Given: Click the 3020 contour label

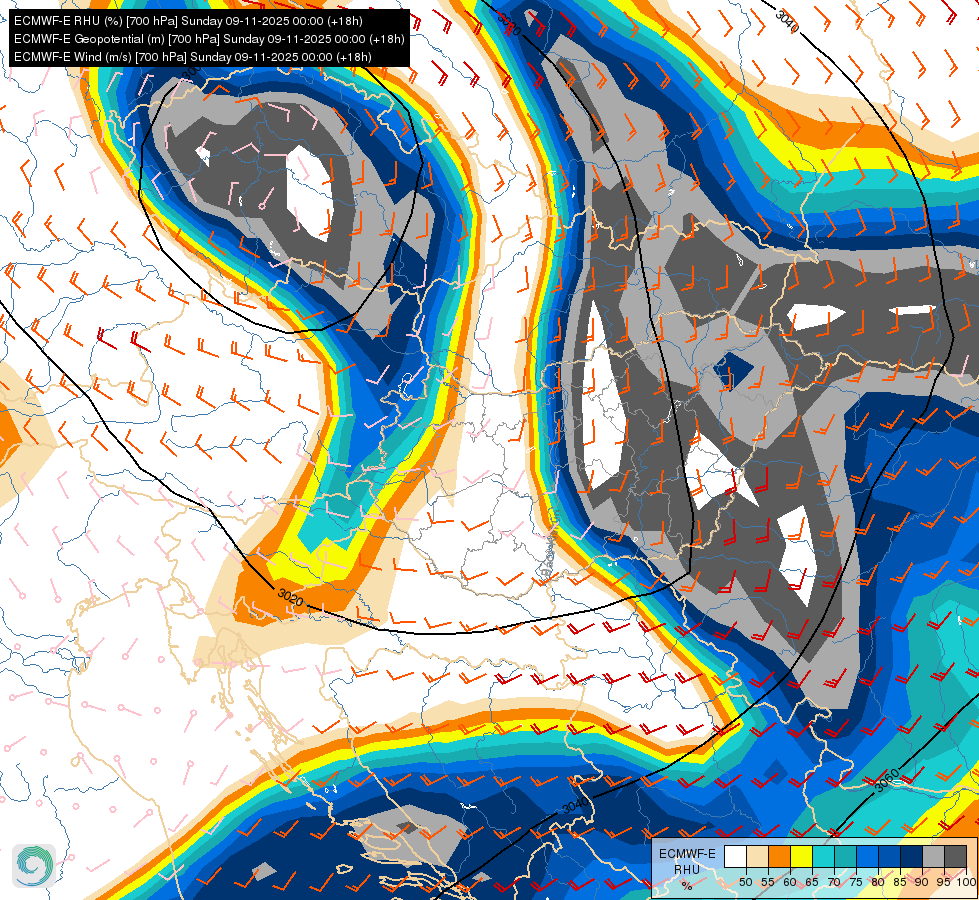Looking at the screenshot, I should [290, 598].
